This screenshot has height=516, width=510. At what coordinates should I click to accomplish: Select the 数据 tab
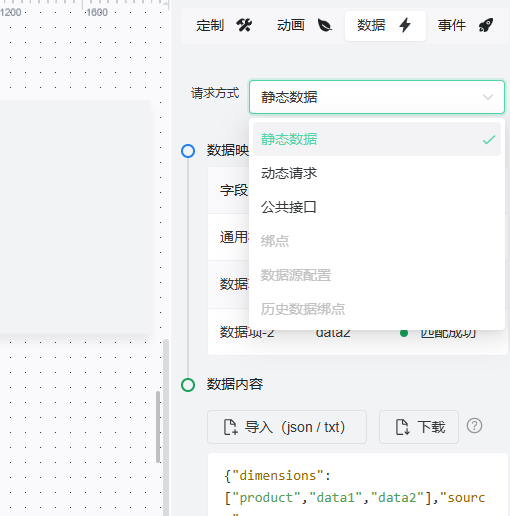(385, 26)
